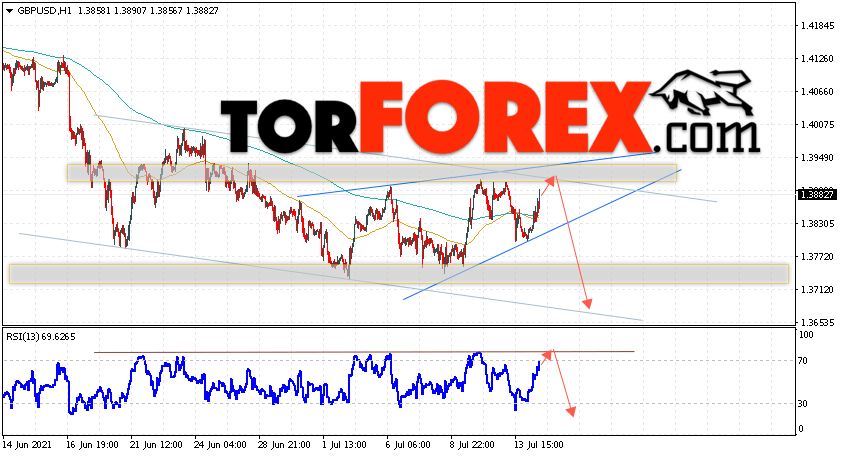The image size is (841, 456).
Task: Click the RSI(13) 69.6265 indicator label
Action: point(41,337)
